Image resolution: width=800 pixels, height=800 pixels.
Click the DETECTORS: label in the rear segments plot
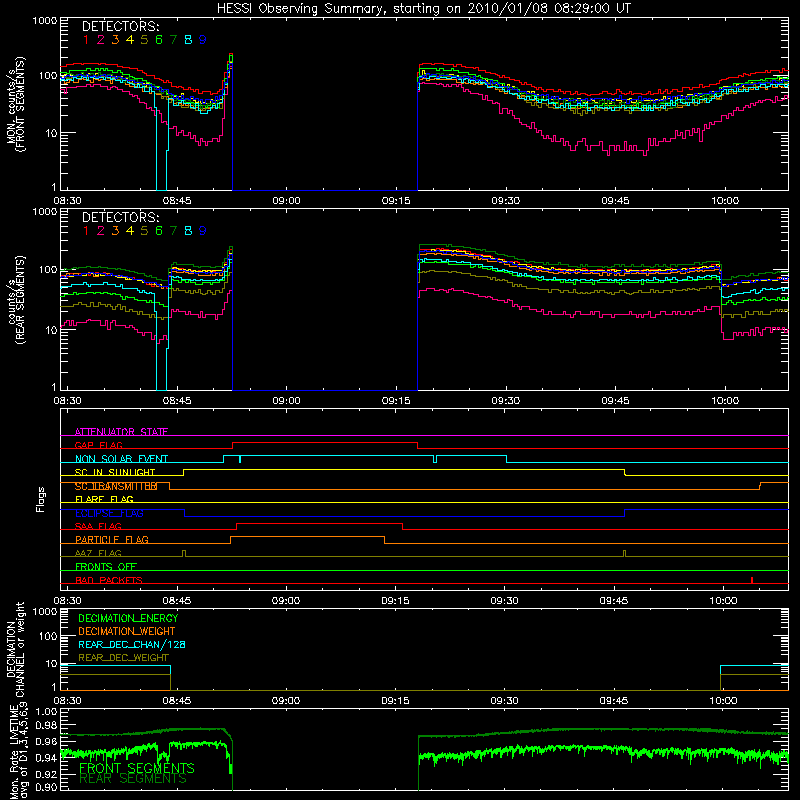[120, 217]
